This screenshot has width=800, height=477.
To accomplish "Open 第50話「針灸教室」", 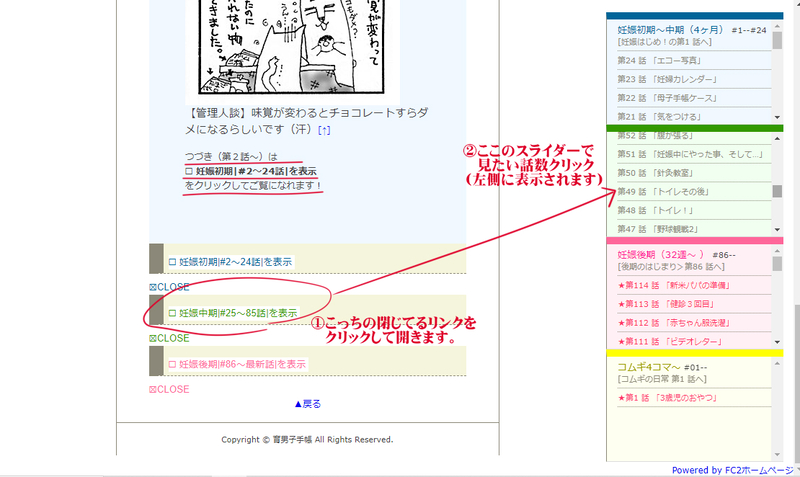I will point(656,173).
